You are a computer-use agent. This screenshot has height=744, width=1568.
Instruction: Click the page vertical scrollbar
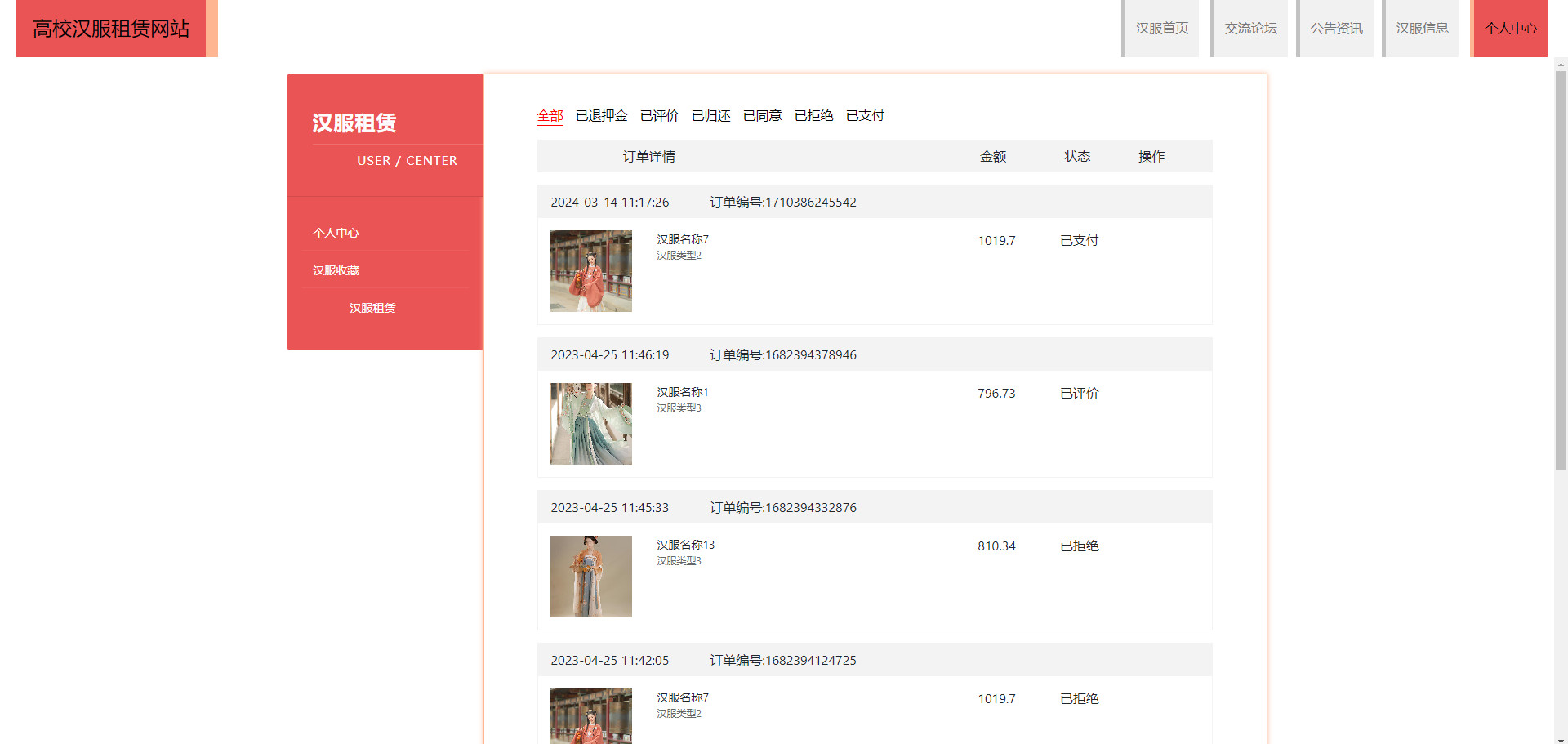tap(1561, 270)
